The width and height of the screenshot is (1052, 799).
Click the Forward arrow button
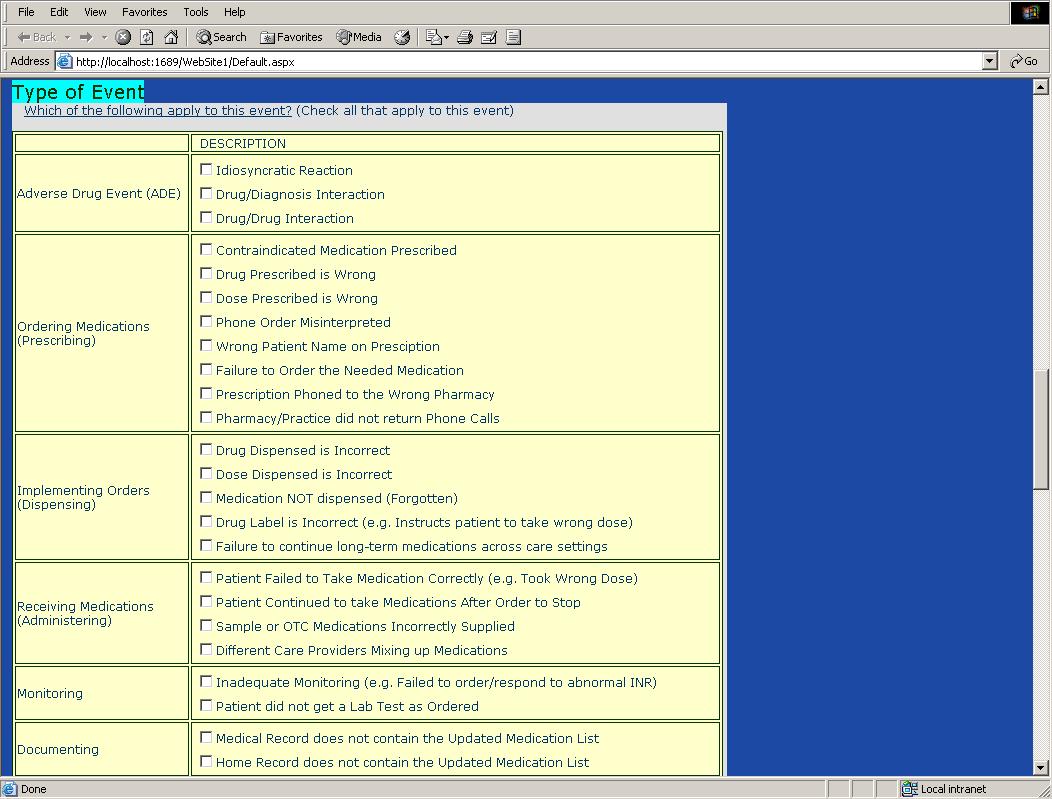coord(86,38)
